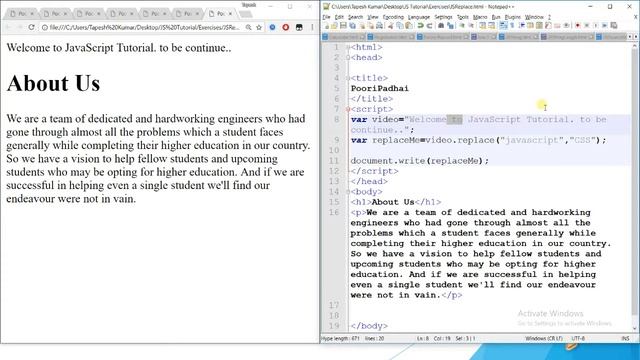640x360 pixels.
Task: Collapse the head tag fold on line 2
Action: pos(348,58)
